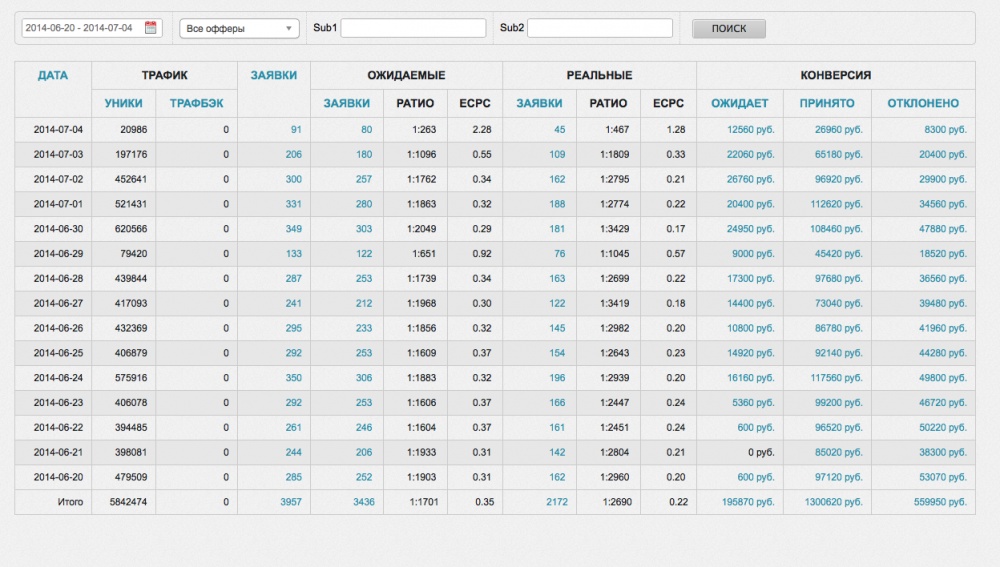Sort by the ОТКЛОНЕНО column header

(923, 103)
